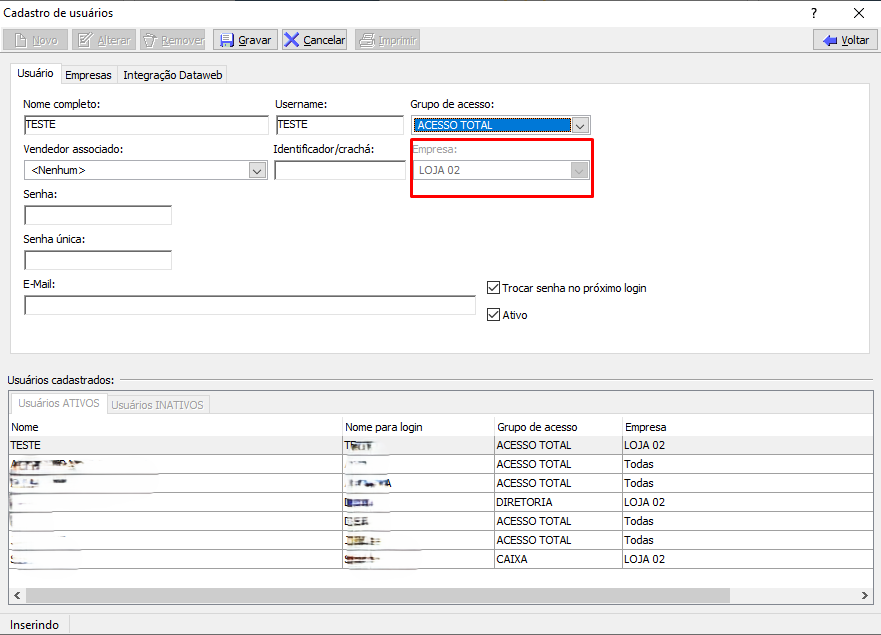Screen dimensions: 881x635
Task: Save the record with Gravar
Action: click(246, 40)
